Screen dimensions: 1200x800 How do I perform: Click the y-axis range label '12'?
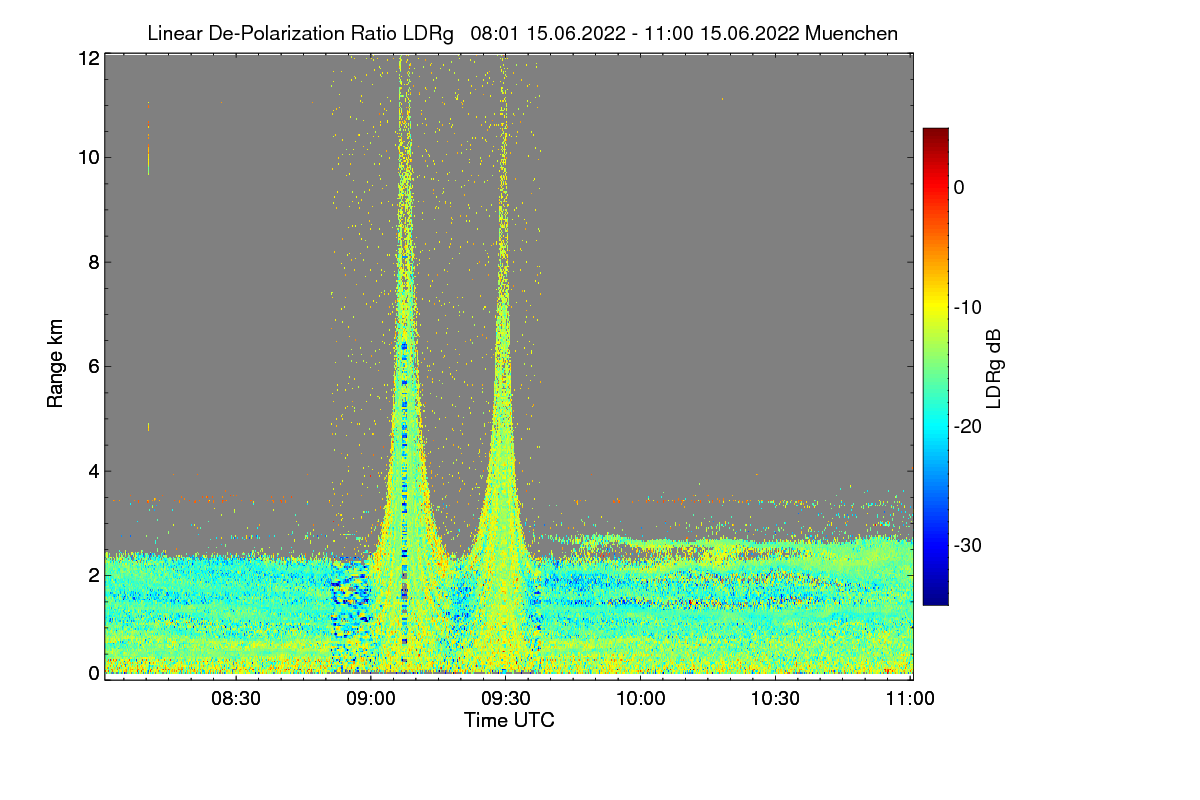[89, 58]
